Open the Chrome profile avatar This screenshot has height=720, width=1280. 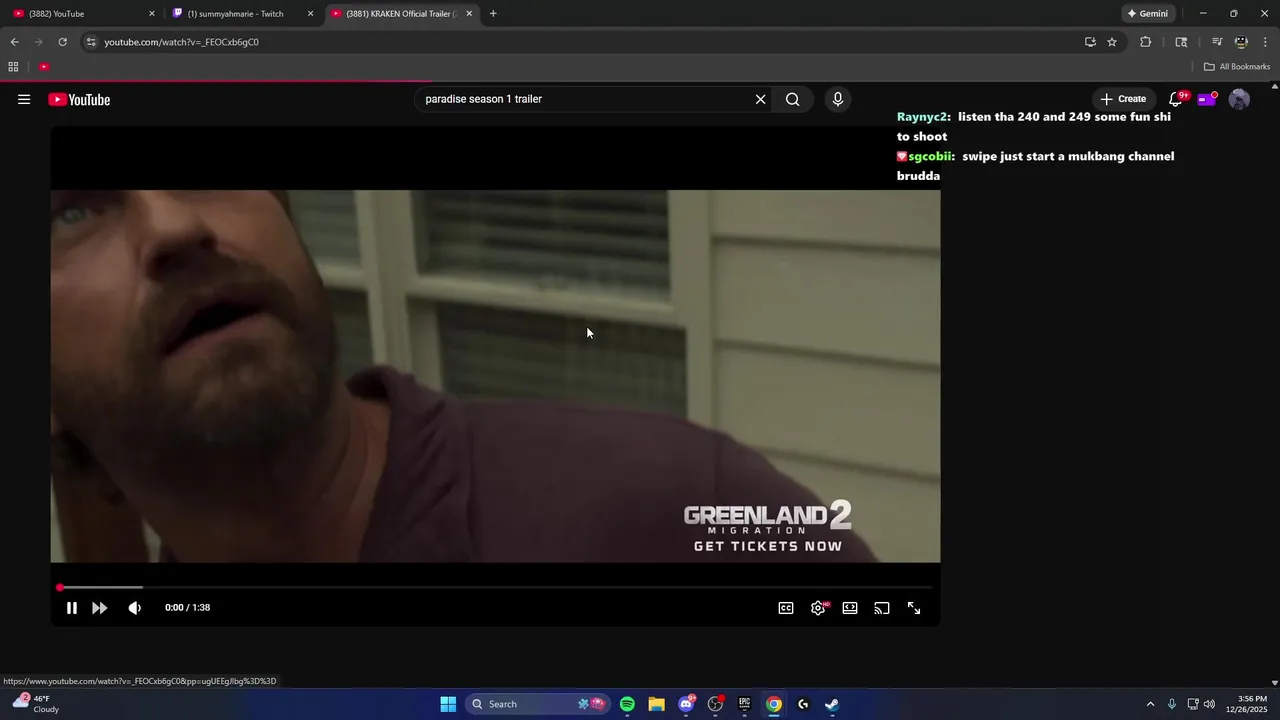1241,42
